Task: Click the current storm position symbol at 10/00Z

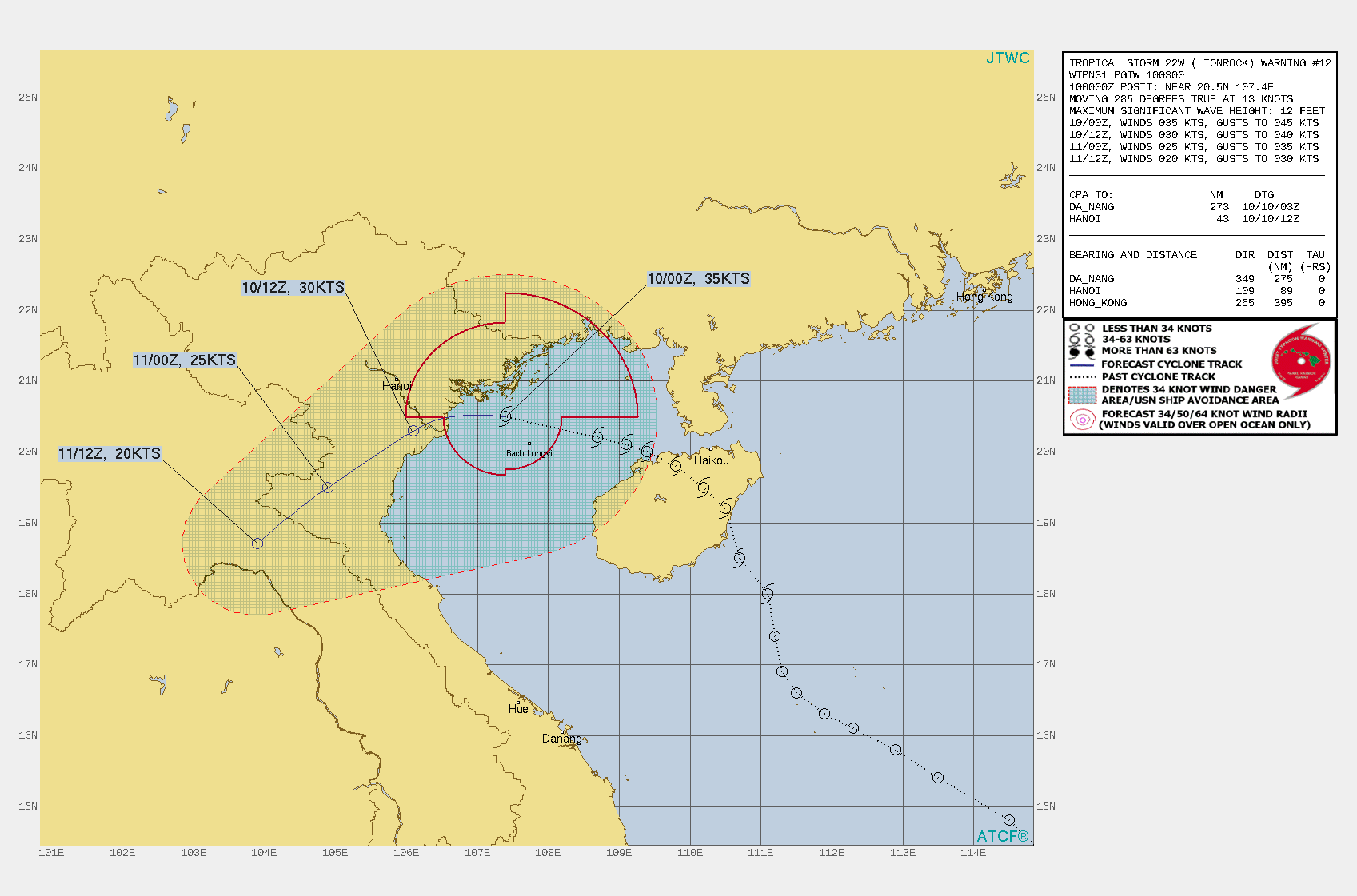Action: click(x=505, y=416)
